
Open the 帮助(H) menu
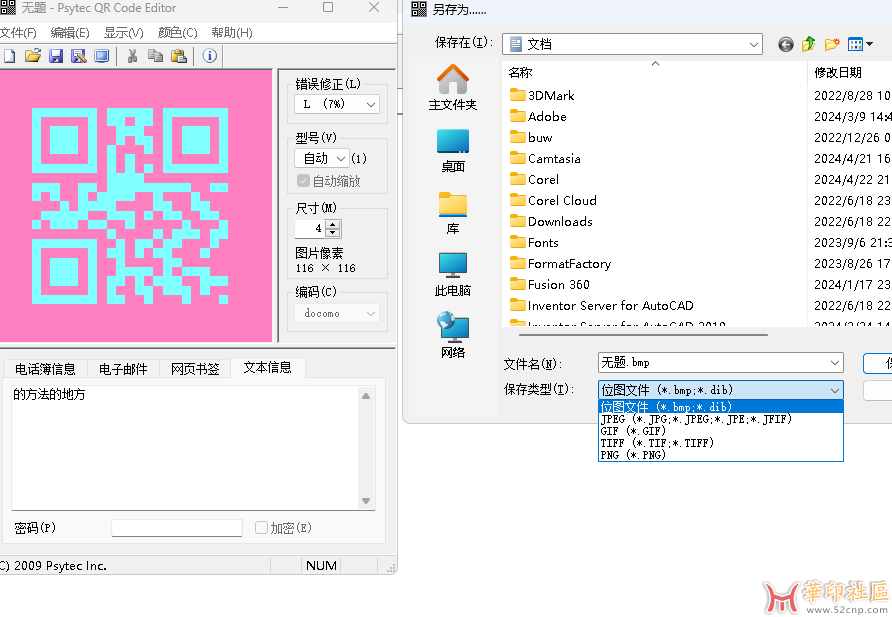click(x=232, y=32)
